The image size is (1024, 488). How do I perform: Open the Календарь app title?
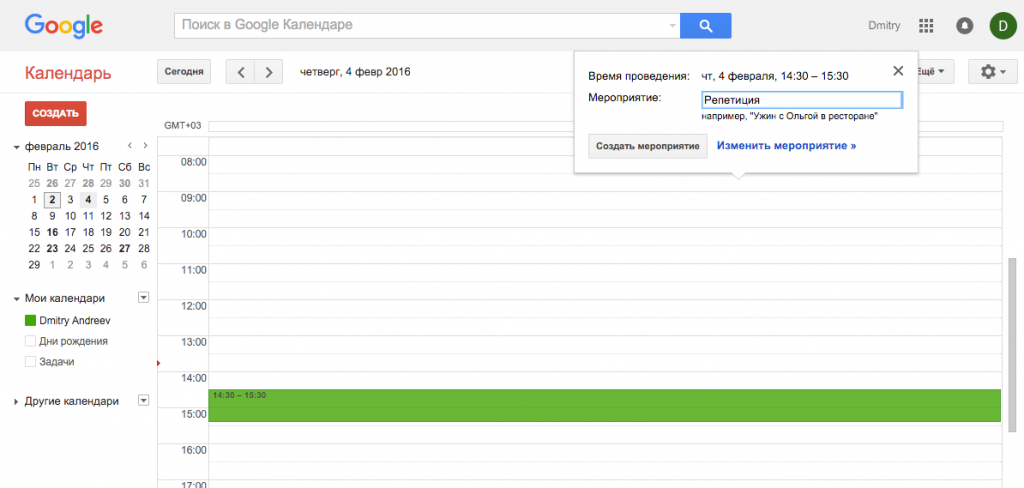pos(68,73)
